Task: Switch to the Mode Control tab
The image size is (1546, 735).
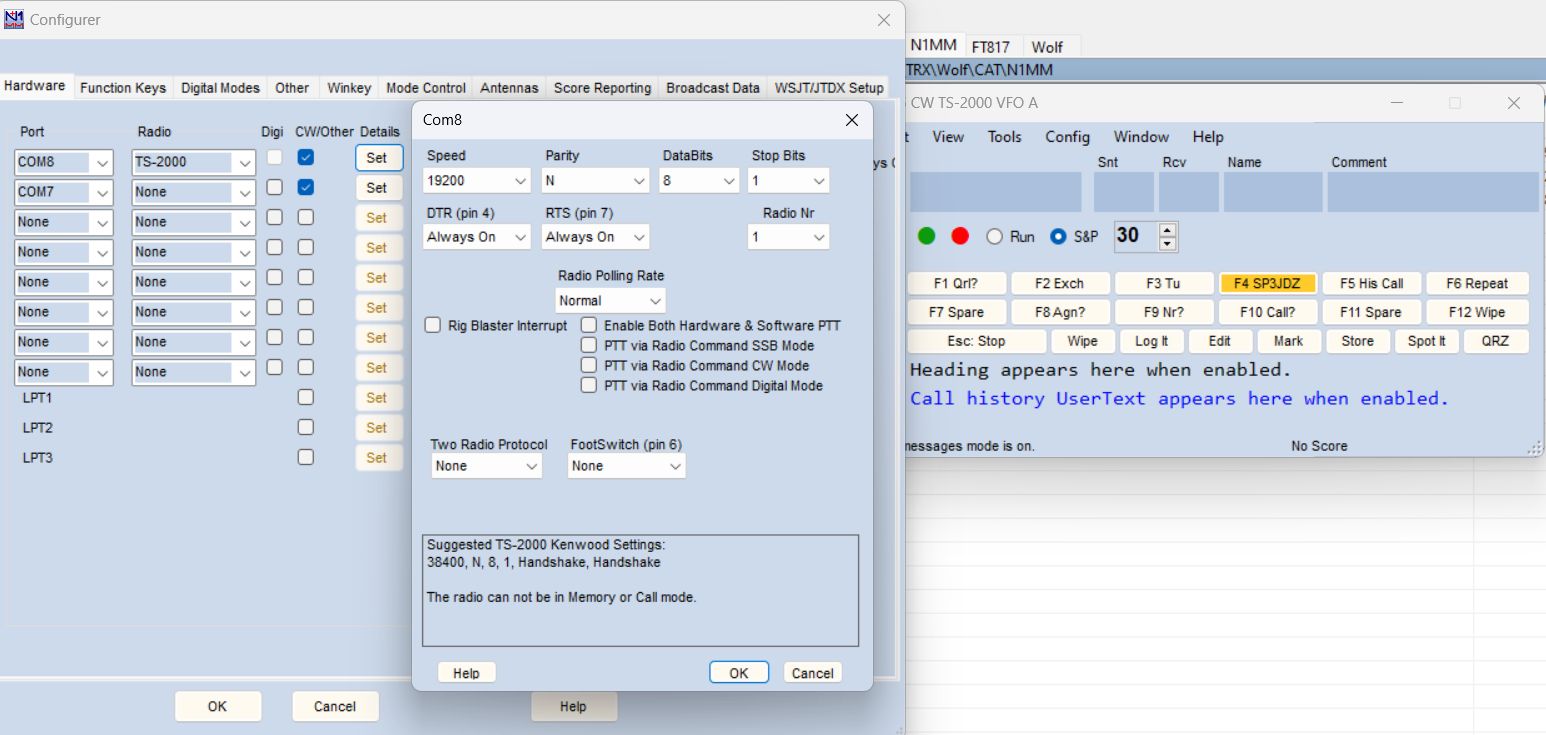Action: point(426,88)
